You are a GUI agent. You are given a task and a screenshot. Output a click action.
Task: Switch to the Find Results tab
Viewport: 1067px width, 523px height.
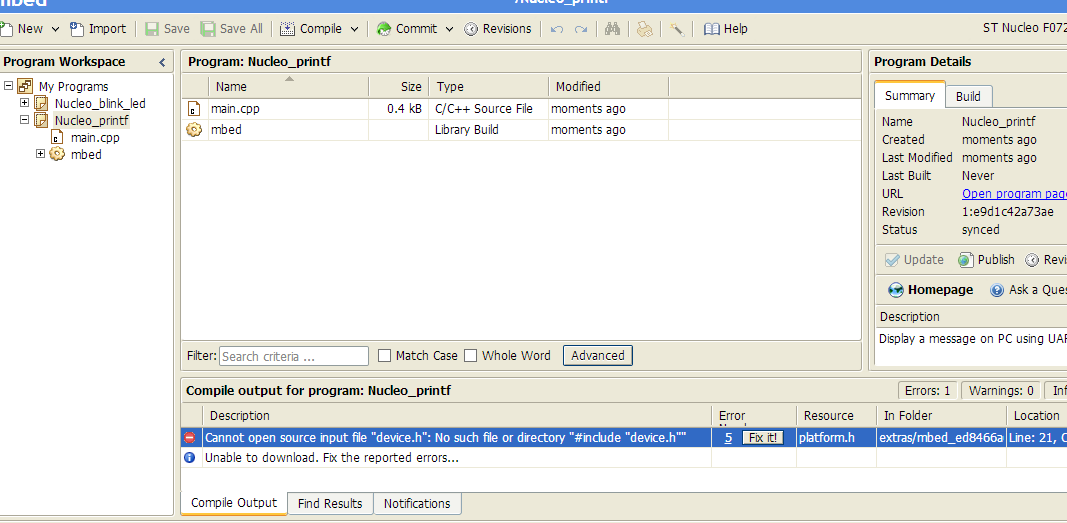[330, 504]
